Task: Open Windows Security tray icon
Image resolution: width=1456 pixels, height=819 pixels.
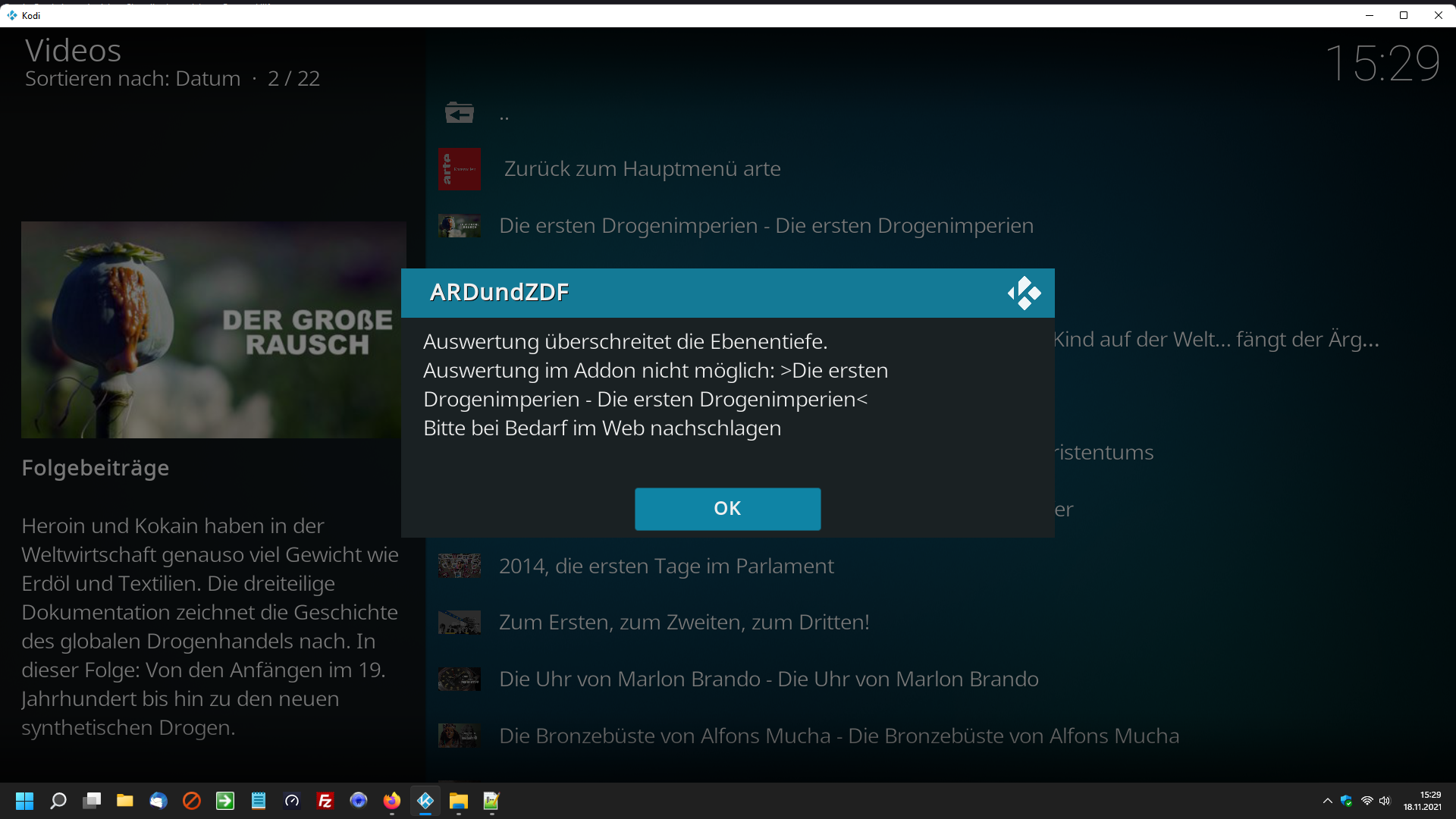Action: tap(1347, 801)
